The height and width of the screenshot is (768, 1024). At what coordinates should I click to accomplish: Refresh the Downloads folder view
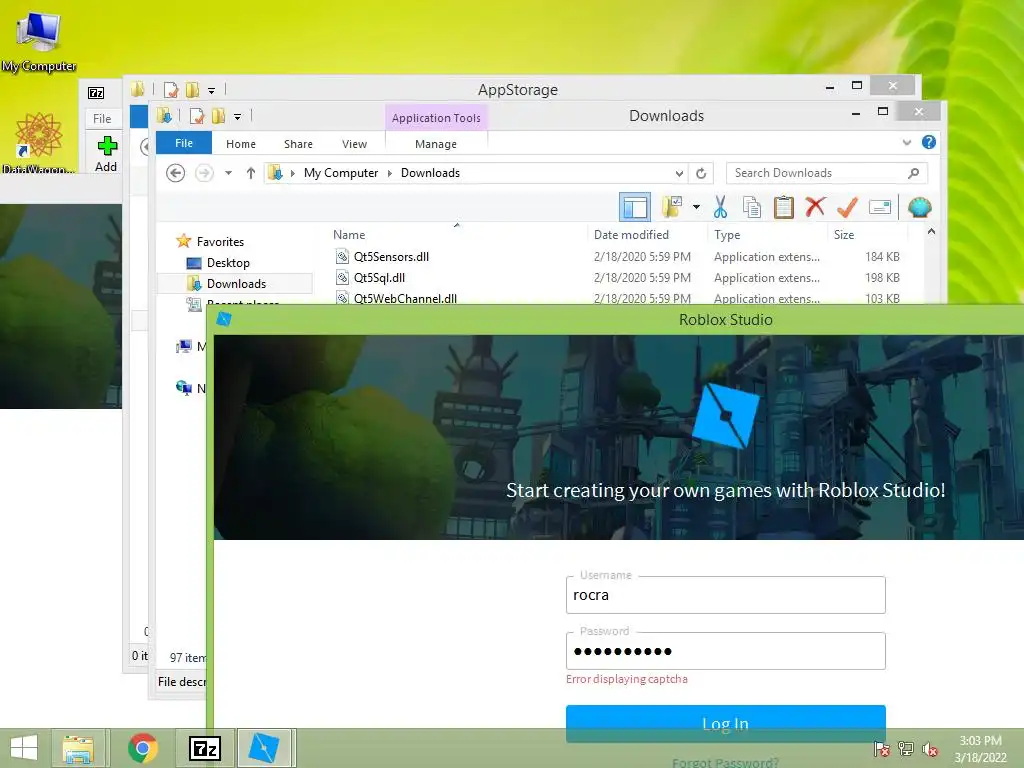coord(701,173)
